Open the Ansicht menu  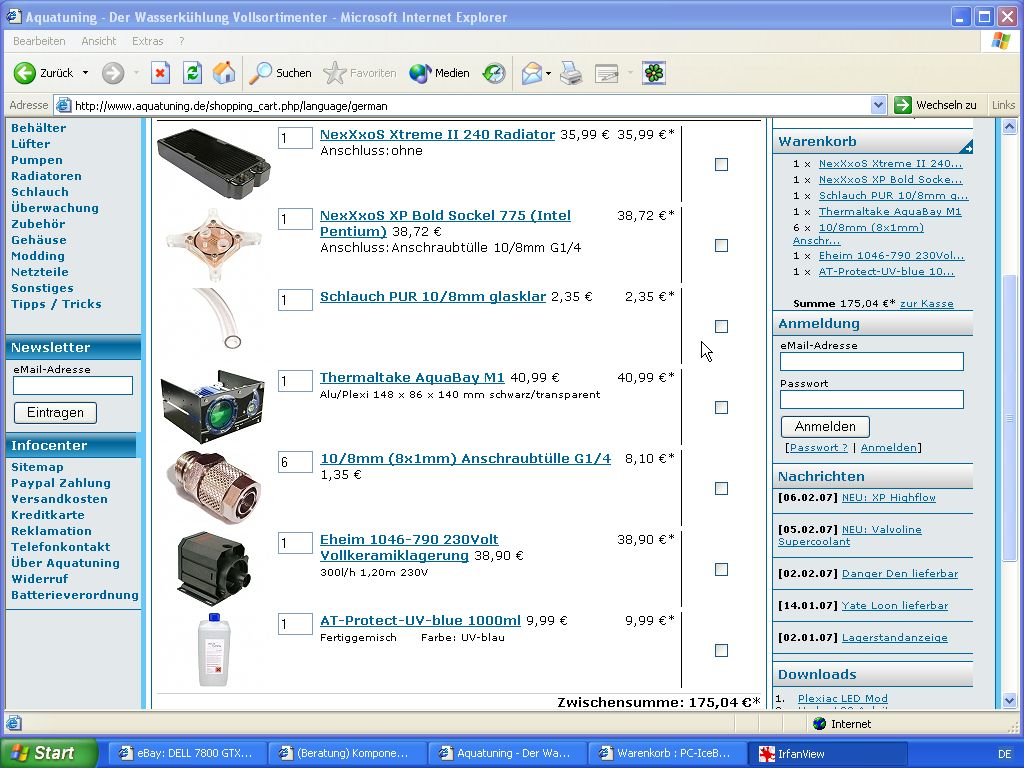99,41
